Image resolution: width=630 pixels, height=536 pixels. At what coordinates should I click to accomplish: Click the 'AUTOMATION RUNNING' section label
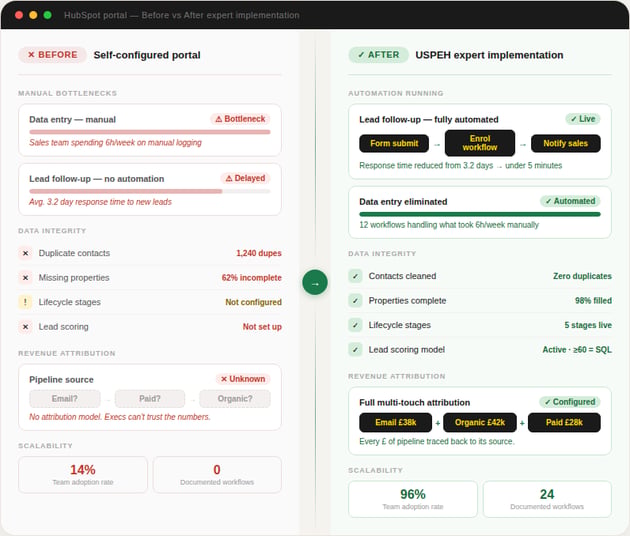[x=396, y=93]
